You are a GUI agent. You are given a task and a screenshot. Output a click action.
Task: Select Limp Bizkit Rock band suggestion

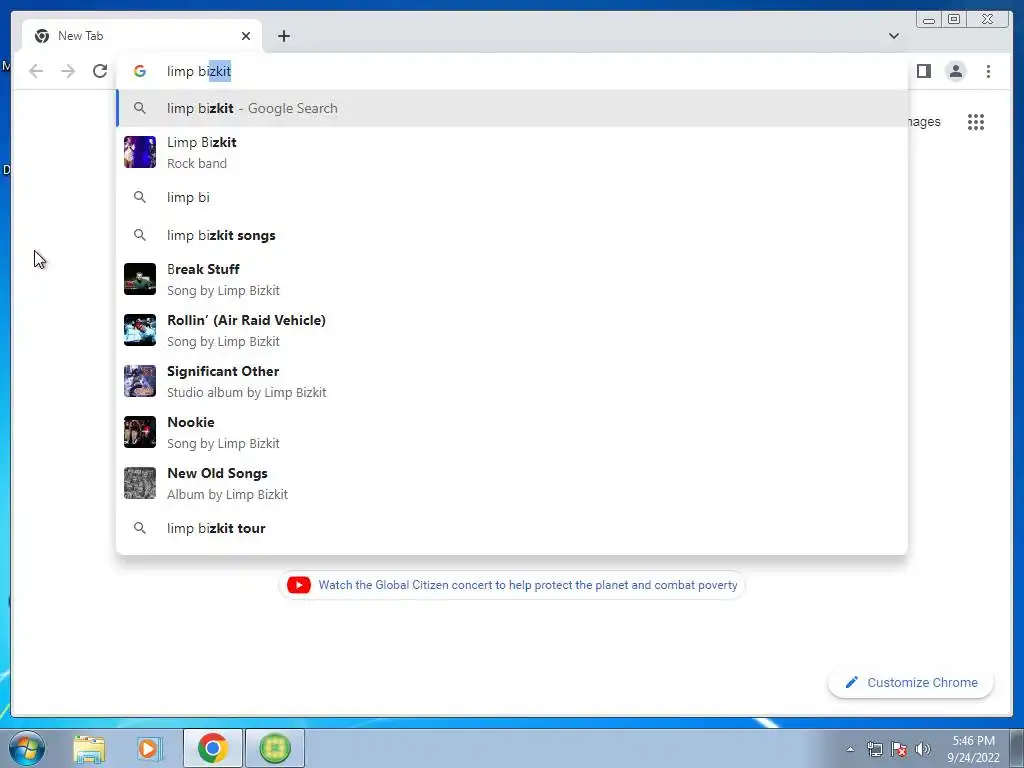(x=513, y=152)
